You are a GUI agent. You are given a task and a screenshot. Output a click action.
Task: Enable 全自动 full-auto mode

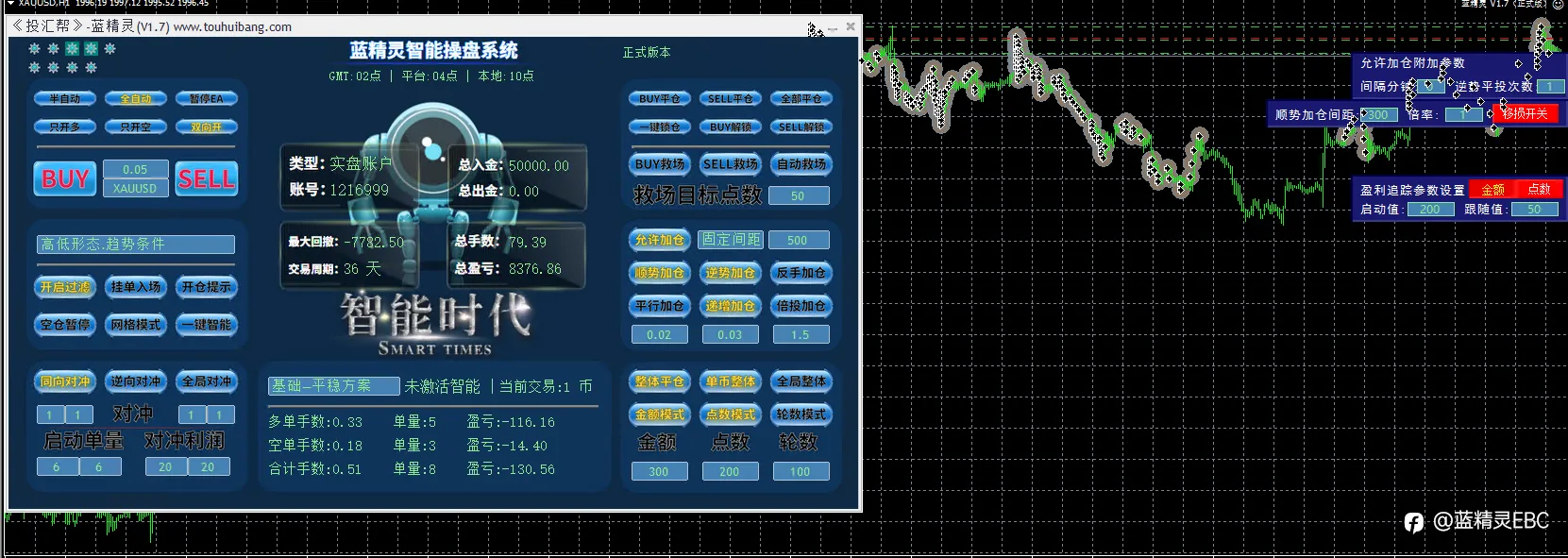pyautogui.click(x=136, y=98)
